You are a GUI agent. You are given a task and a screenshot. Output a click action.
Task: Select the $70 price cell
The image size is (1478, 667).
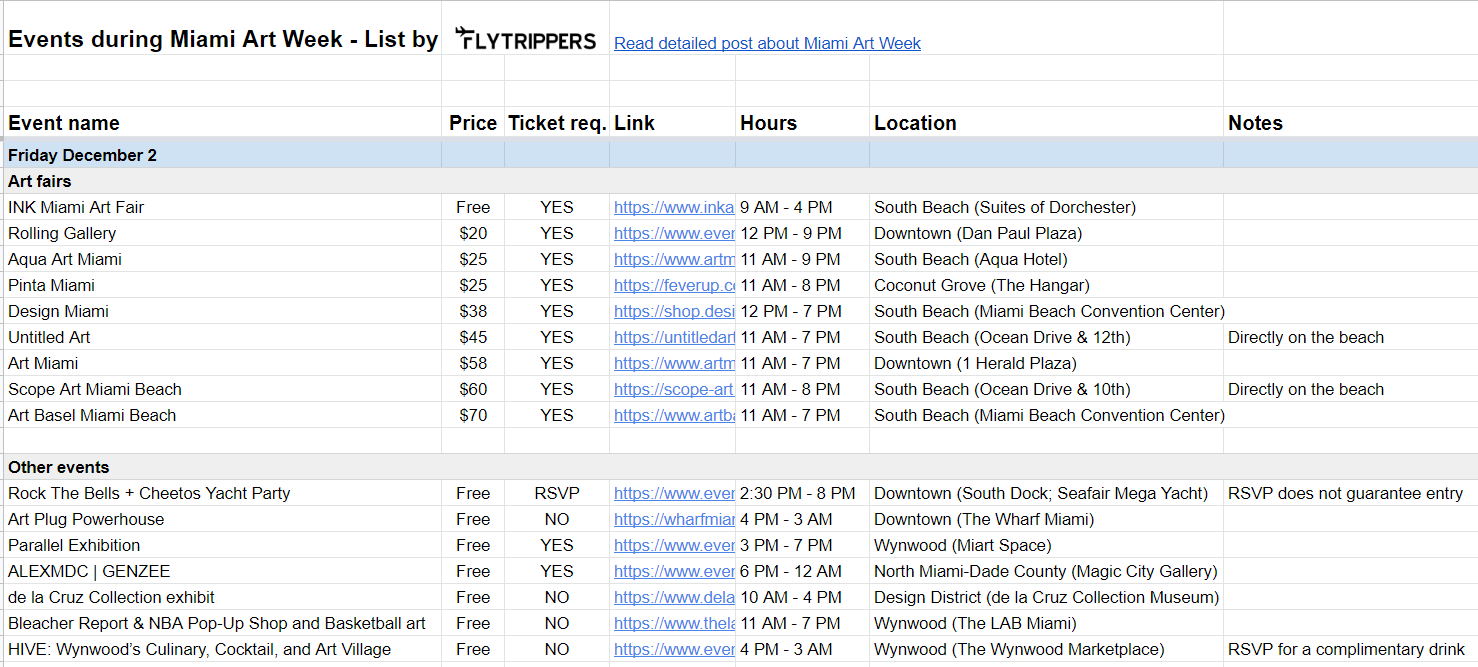[473, 415]
